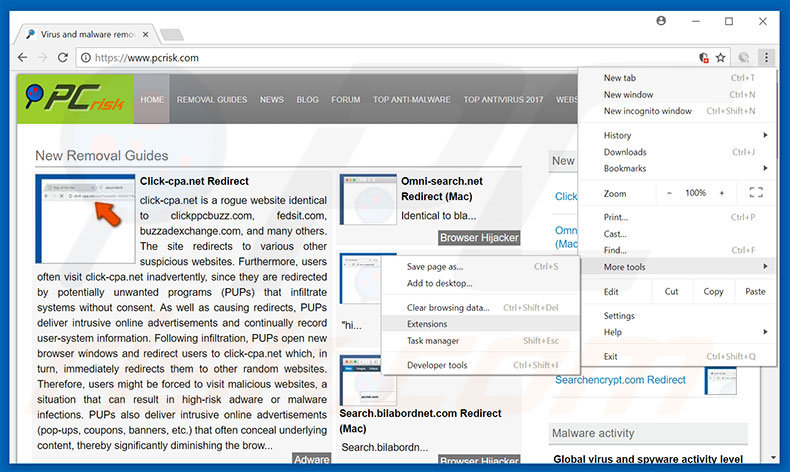
Task: Close the Virus and malware removal tab
Action: pos(145,34)
